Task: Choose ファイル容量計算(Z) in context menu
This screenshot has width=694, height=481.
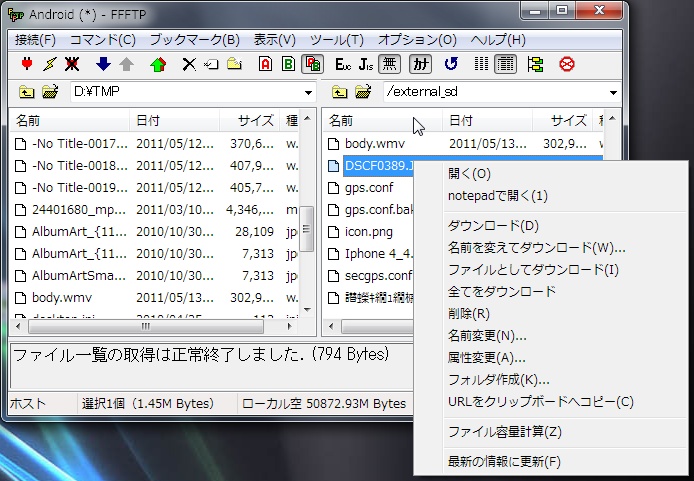Action: coord(550,431)
